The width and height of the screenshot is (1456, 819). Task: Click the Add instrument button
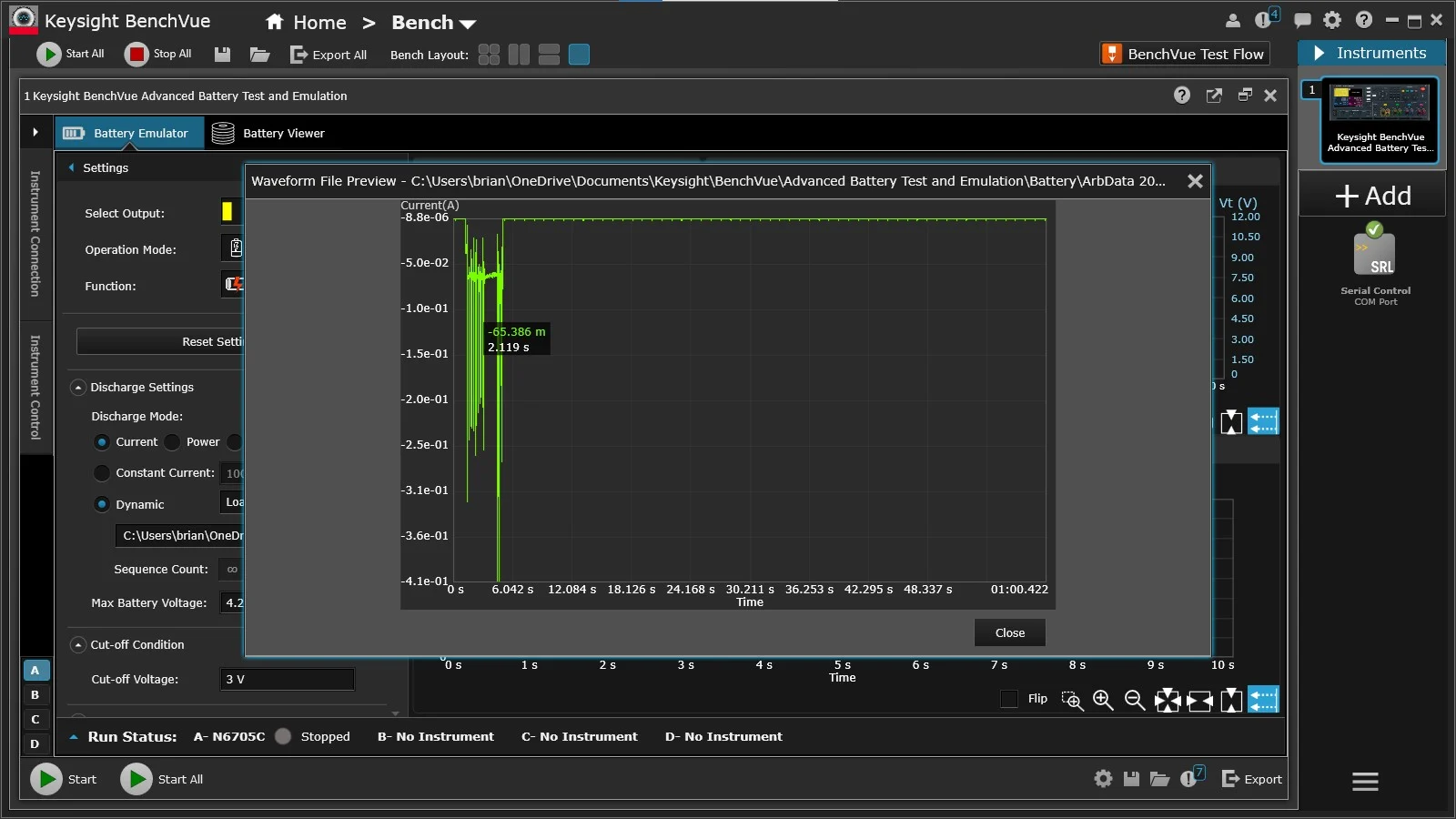(1372, 196)
